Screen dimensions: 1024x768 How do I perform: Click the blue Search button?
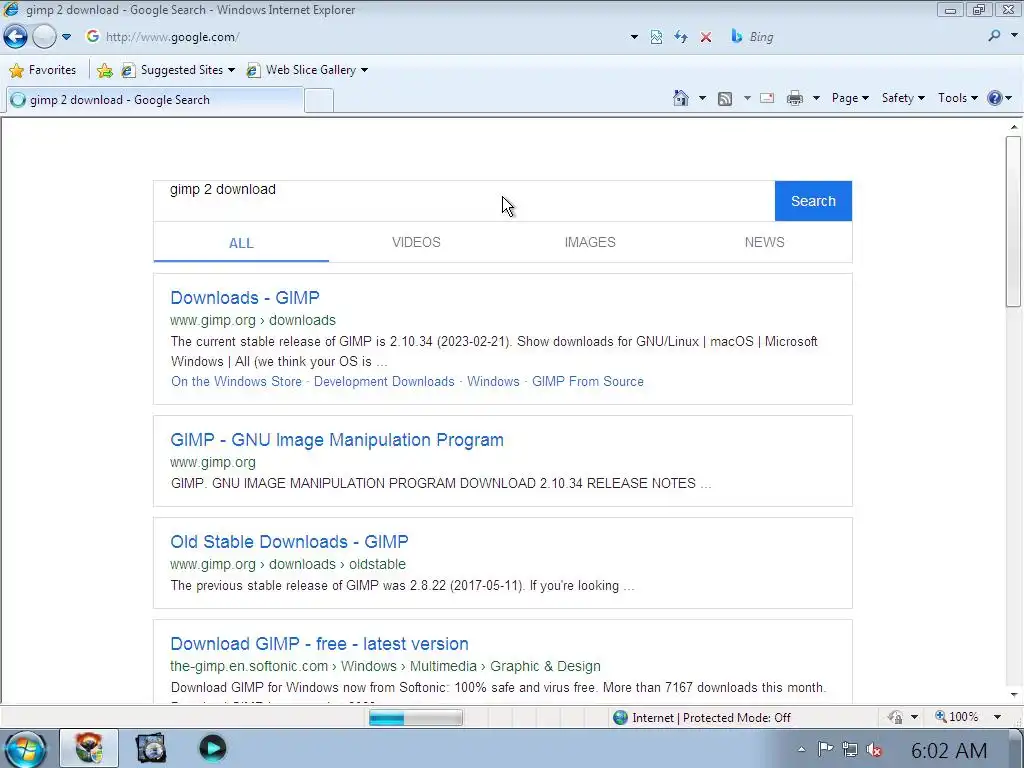pyautogui.click(x=813, y=201)
